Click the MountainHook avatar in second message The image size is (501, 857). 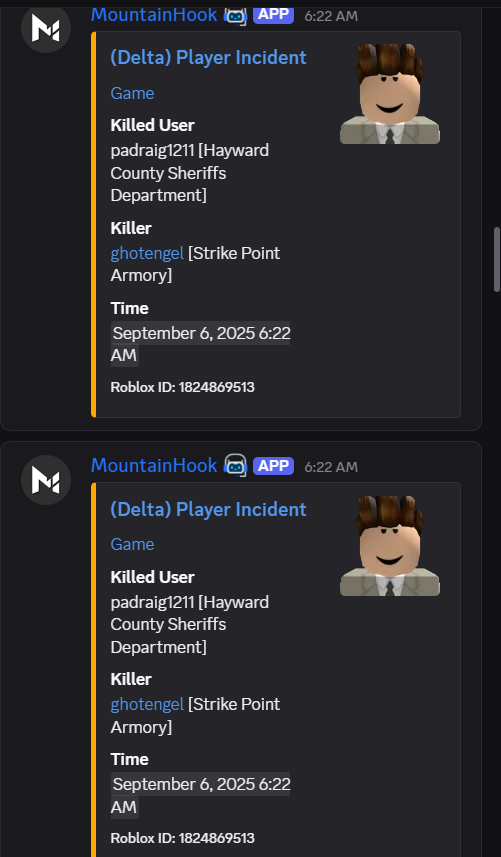click(46, 479)
